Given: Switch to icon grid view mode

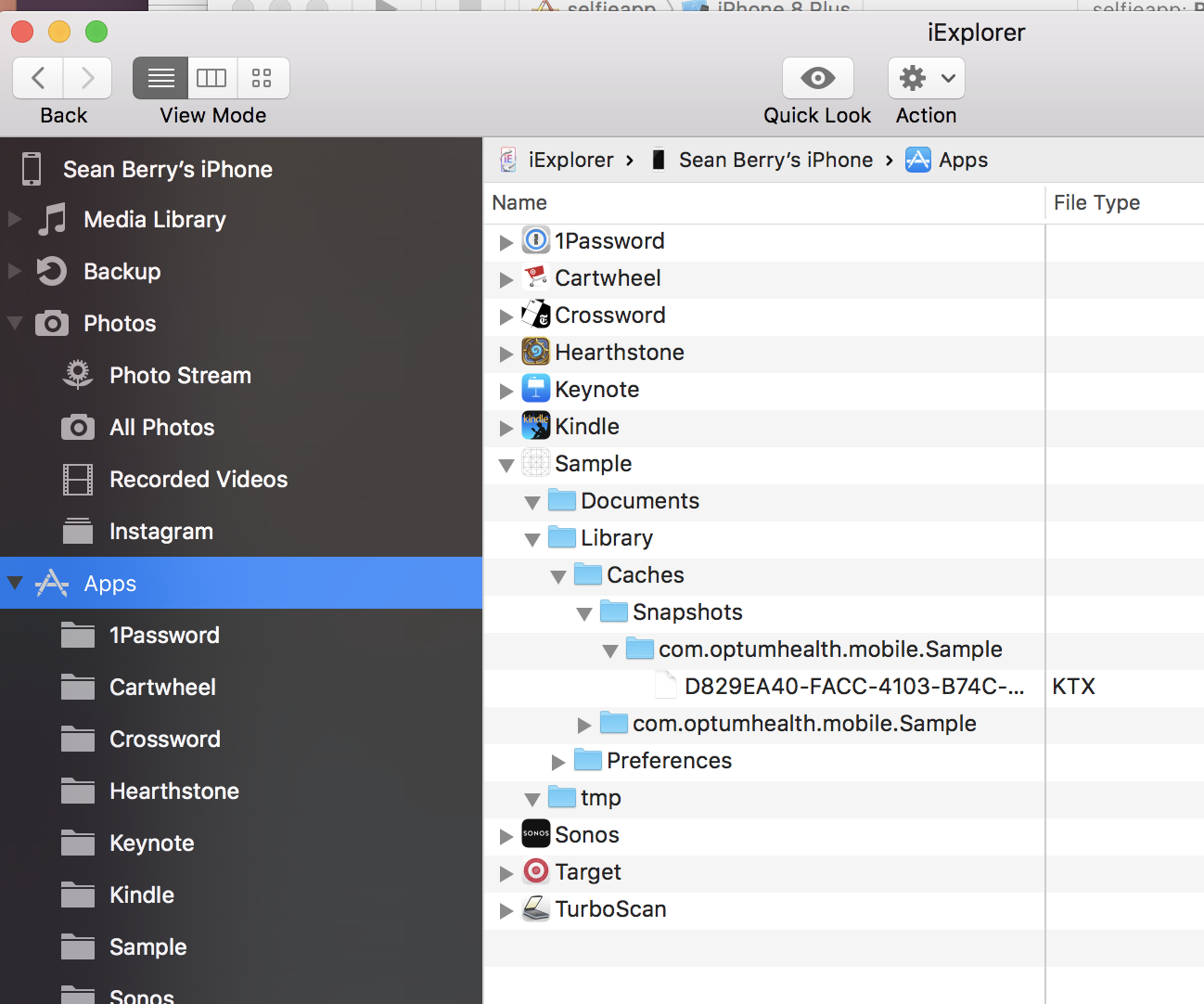Looking at the screenshot, I should 263,78.
